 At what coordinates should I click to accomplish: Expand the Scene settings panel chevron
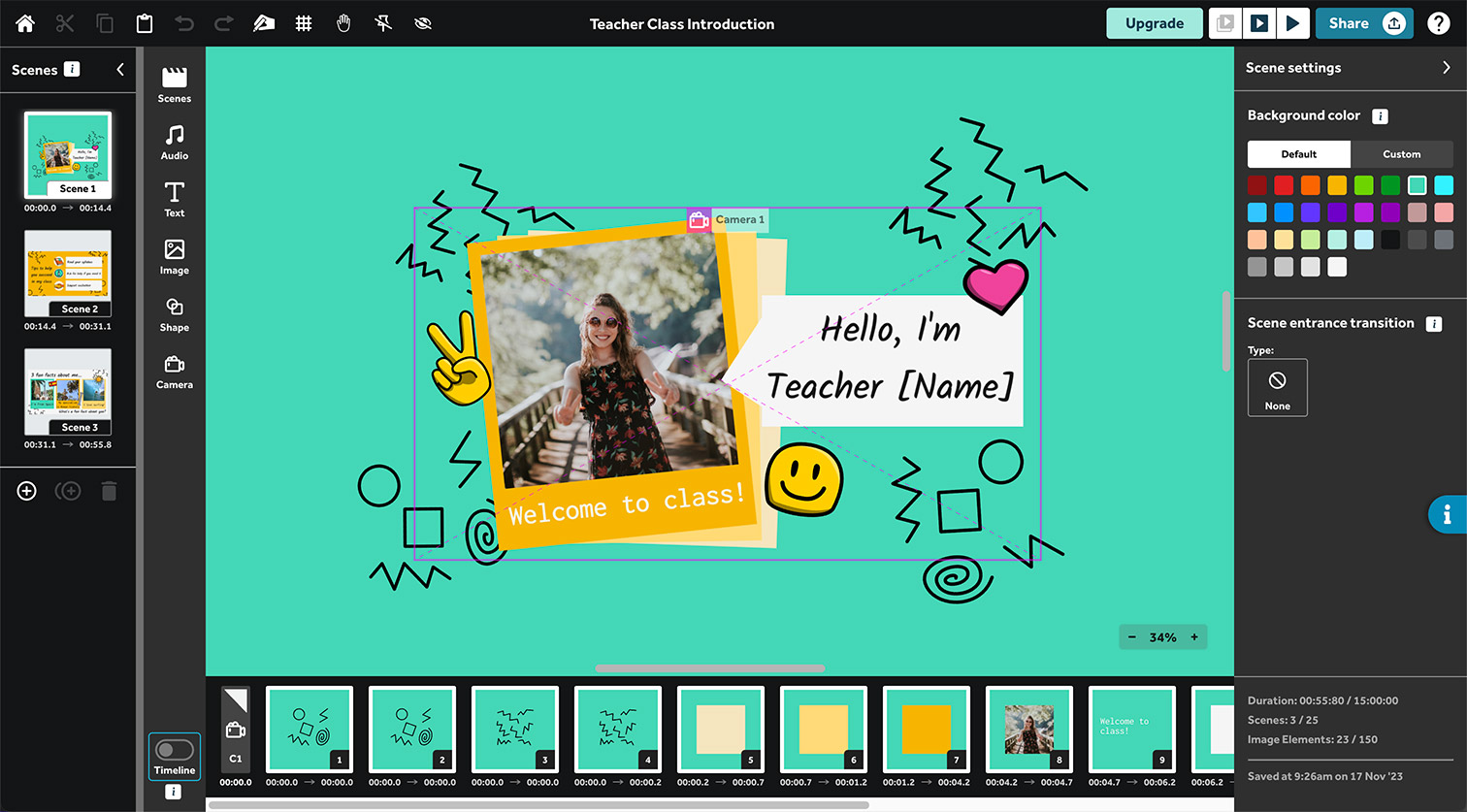(x=1447, y=67)
